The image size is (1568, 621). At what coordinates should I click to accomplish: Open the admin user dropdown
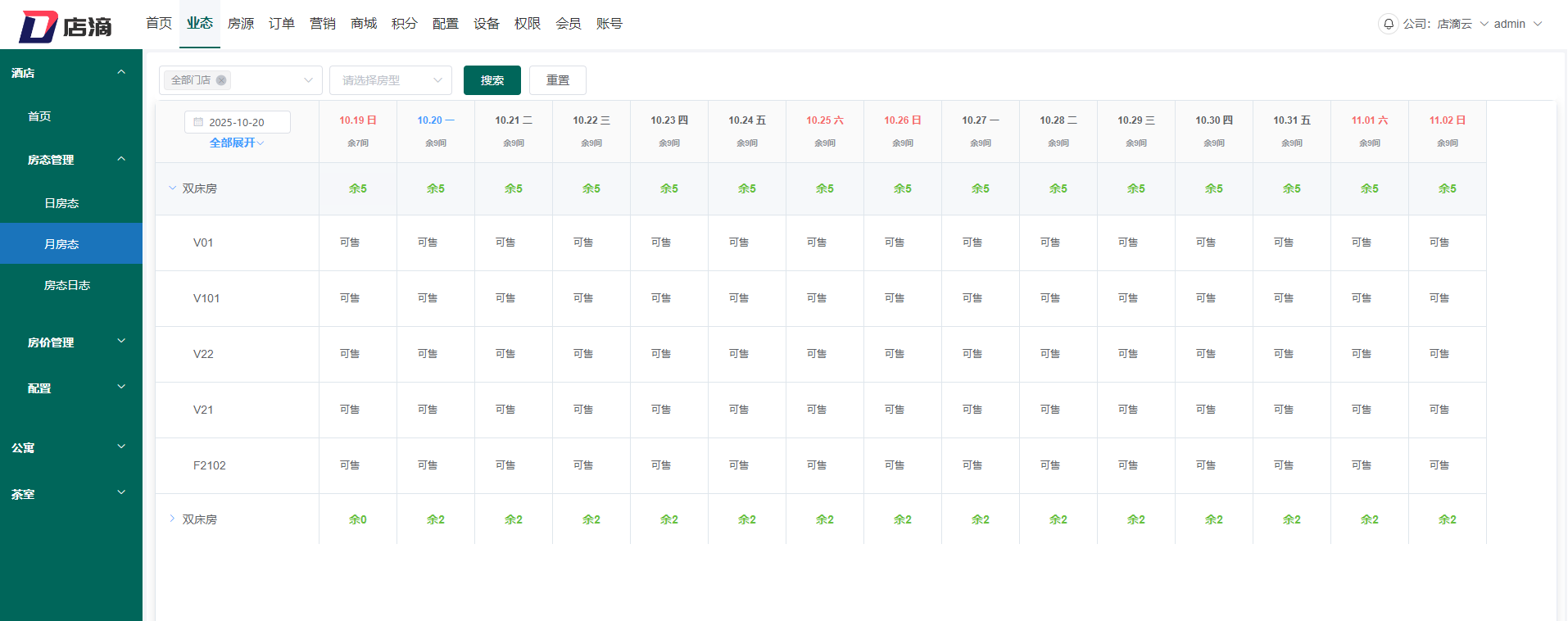tap(1517, 24)
